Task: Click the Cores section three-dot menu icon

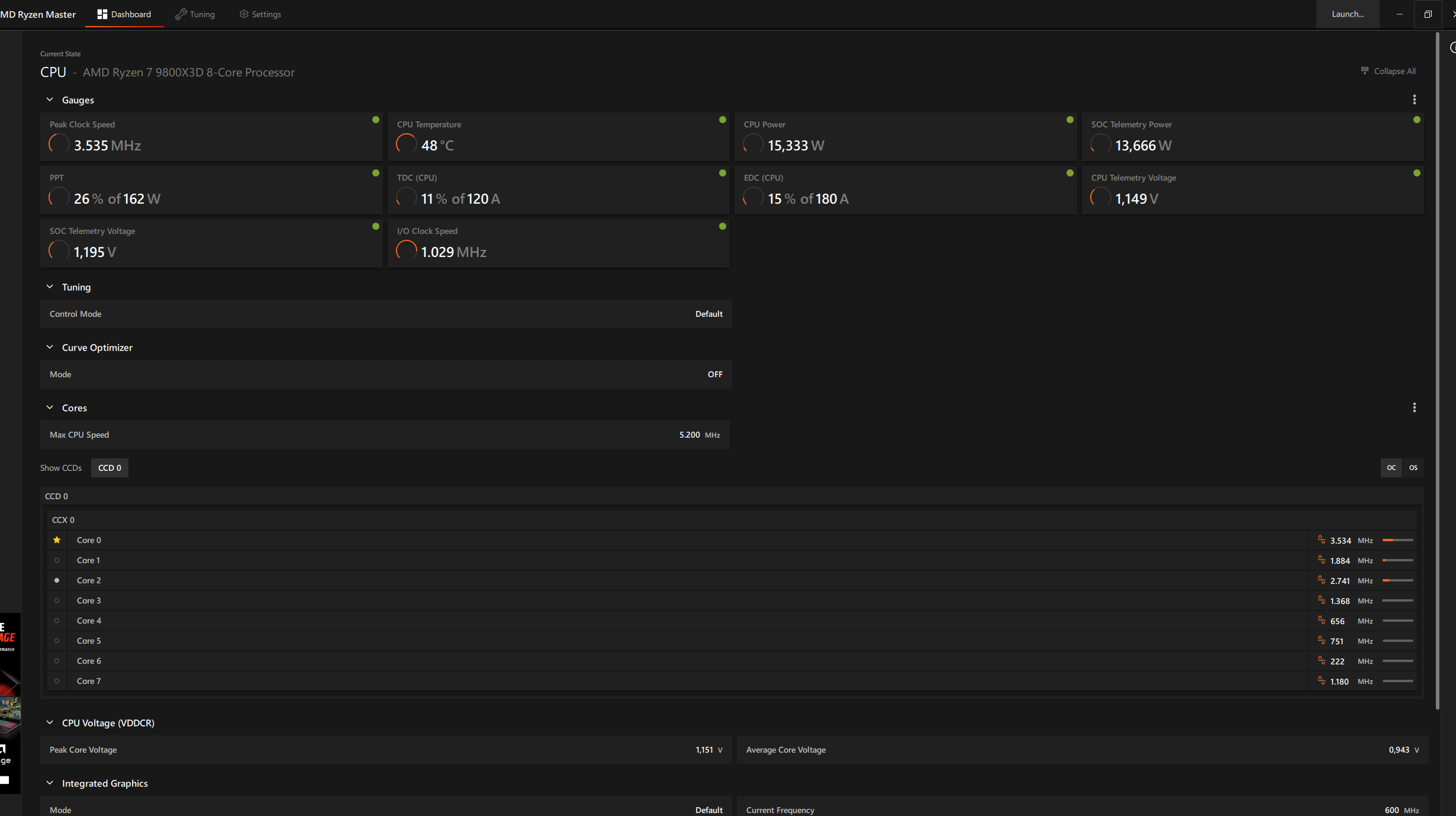Action: pyautogui.click(x=1415, y=407)
